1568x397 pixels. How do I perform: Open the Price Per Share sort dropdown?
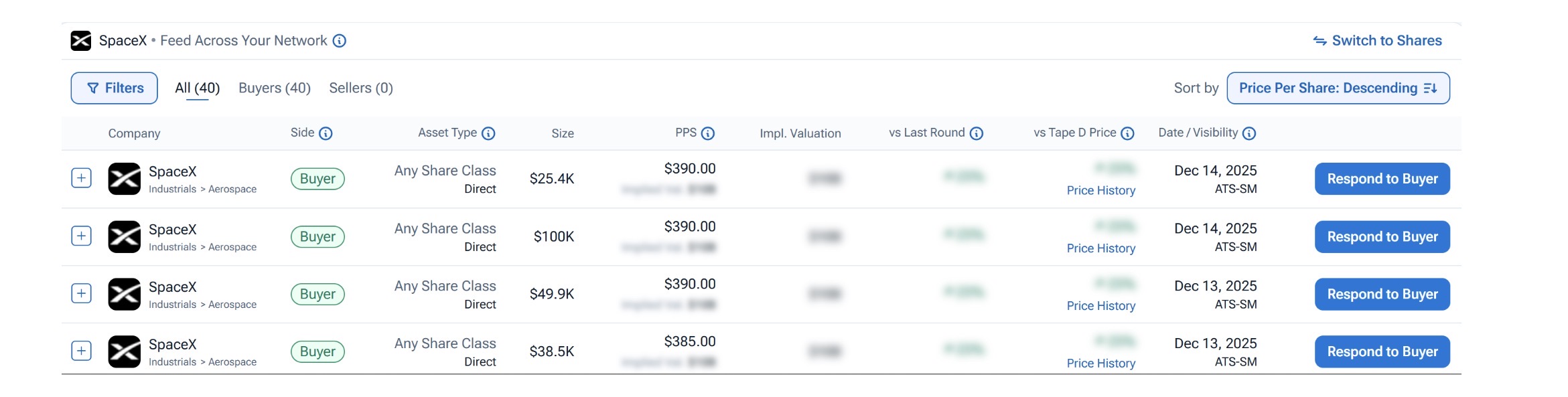(1338, 88)
